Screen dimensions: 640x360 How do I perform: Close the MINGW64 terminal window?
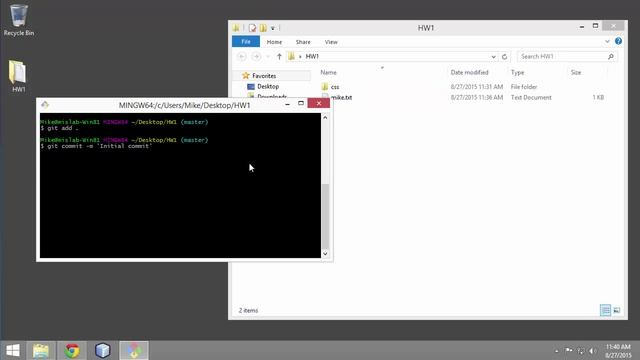coord(319,103)
